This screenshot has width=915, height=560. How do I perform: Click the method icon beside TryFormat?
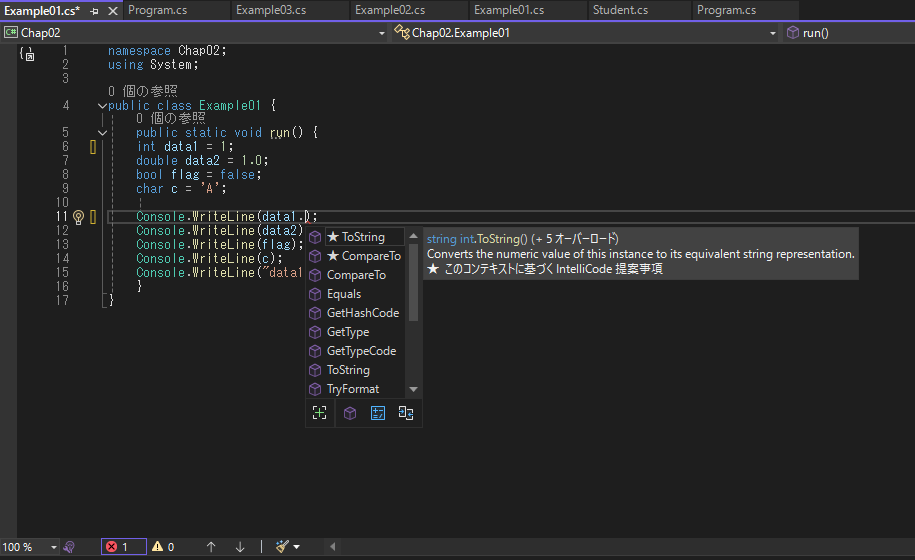(x=315, y=389)
